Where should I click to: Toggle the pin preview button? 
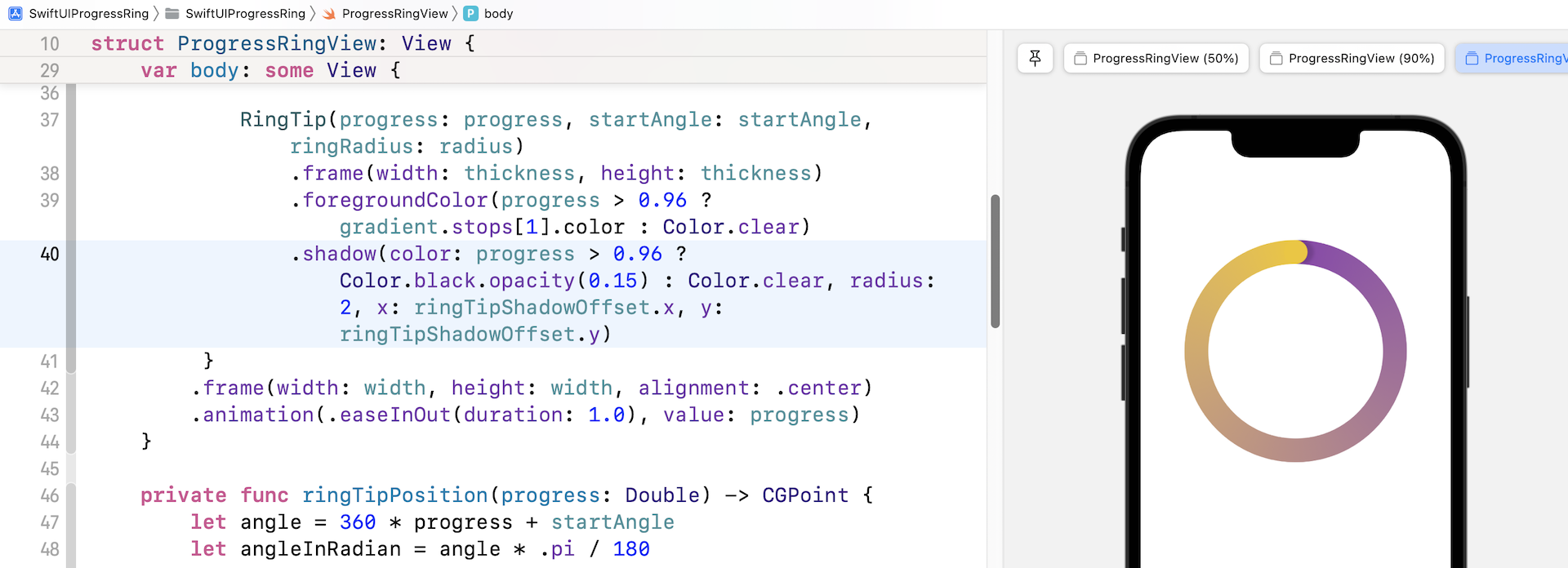coord(1035,58)
